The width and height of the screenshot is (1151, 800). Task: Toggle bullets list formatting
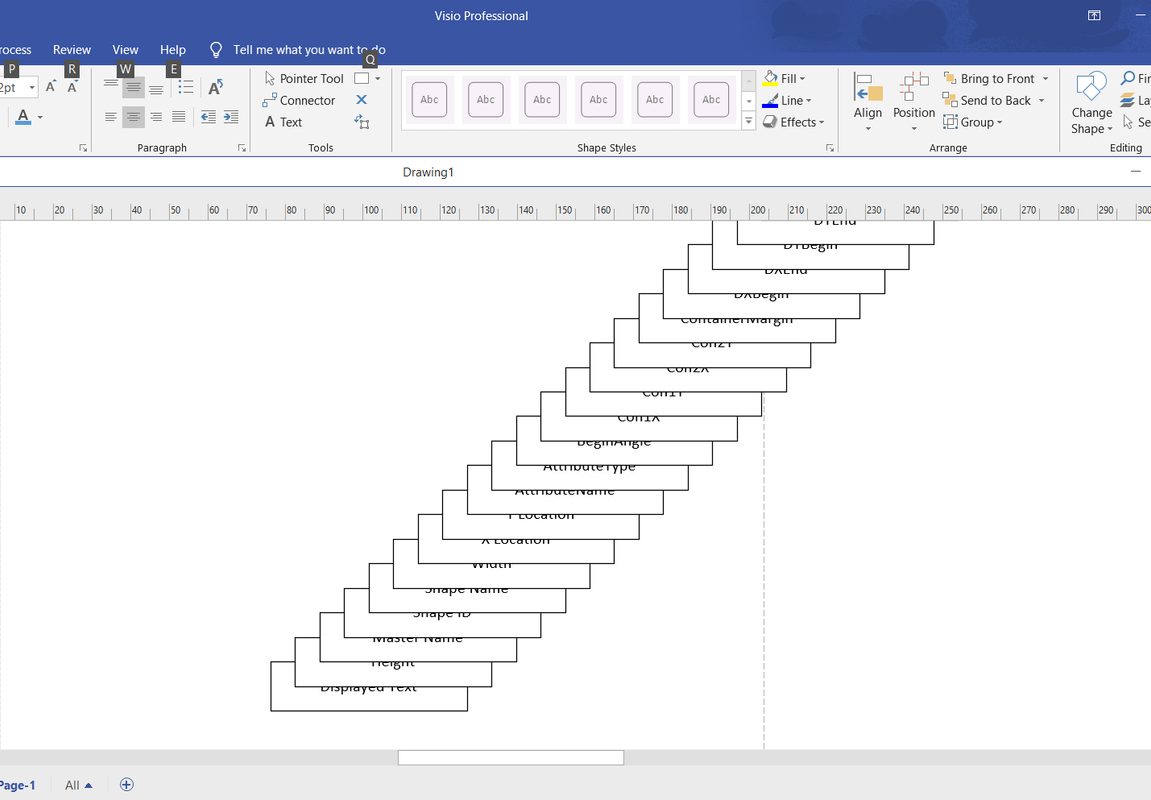(186, 87)
